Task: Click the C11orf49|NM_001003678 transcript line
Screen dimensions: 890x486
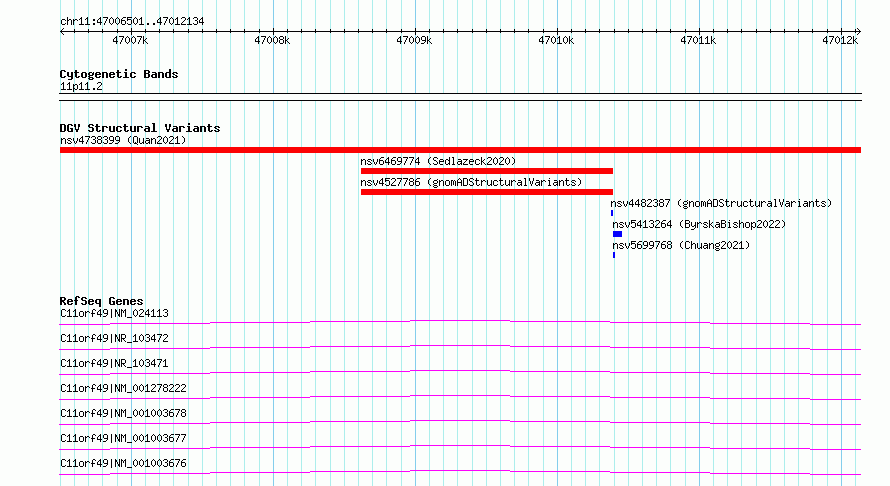Action: pos(460,422)
